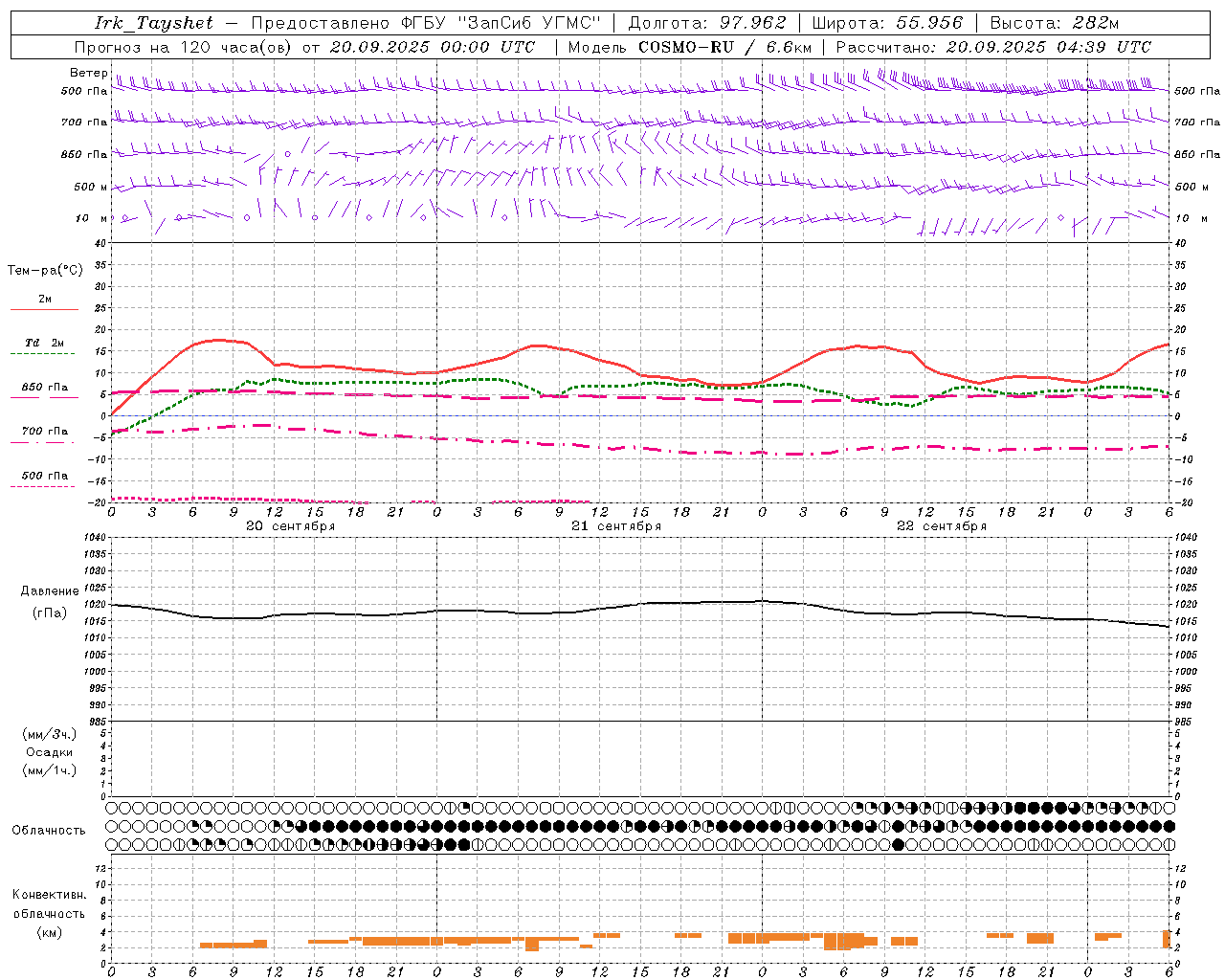The width and height of the screenshot is (1225, 980).
Task: Click the Облачность panel label
Action: 48,830
